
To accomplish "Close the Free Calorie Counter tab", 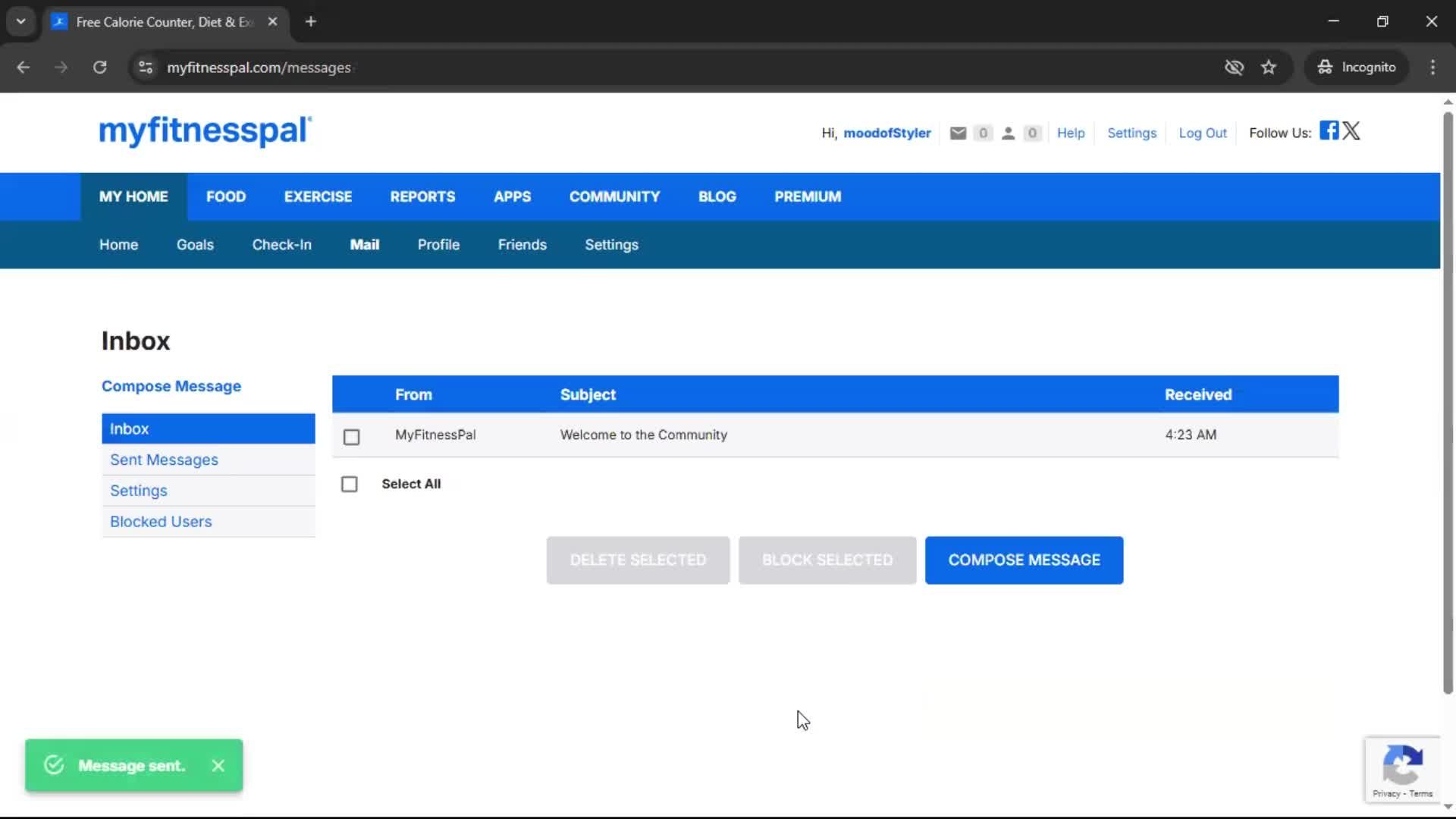I will click(x=272, y=22).
